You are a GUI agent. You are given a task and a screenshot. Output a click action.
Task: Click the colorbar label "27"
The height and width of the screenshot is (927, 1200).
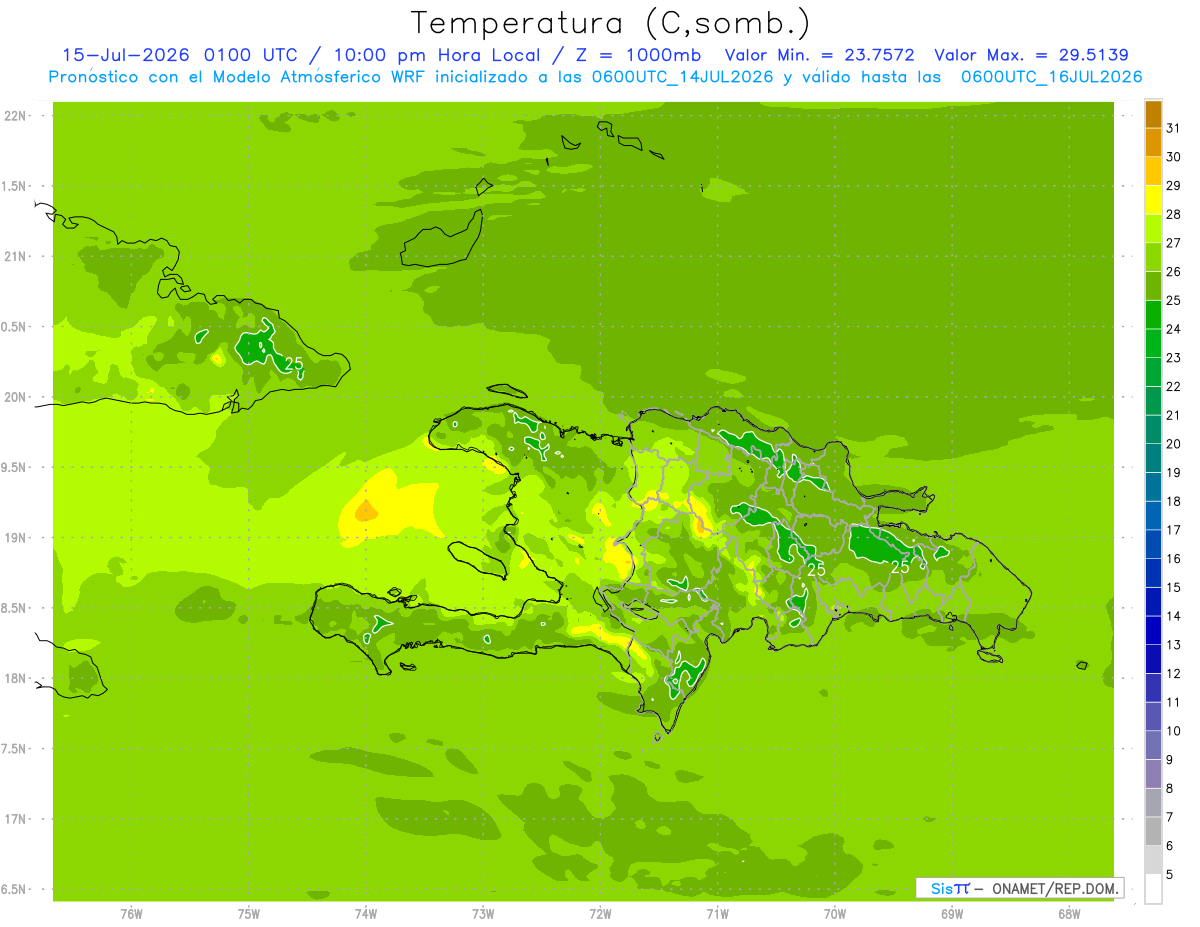coord(1174,243)
